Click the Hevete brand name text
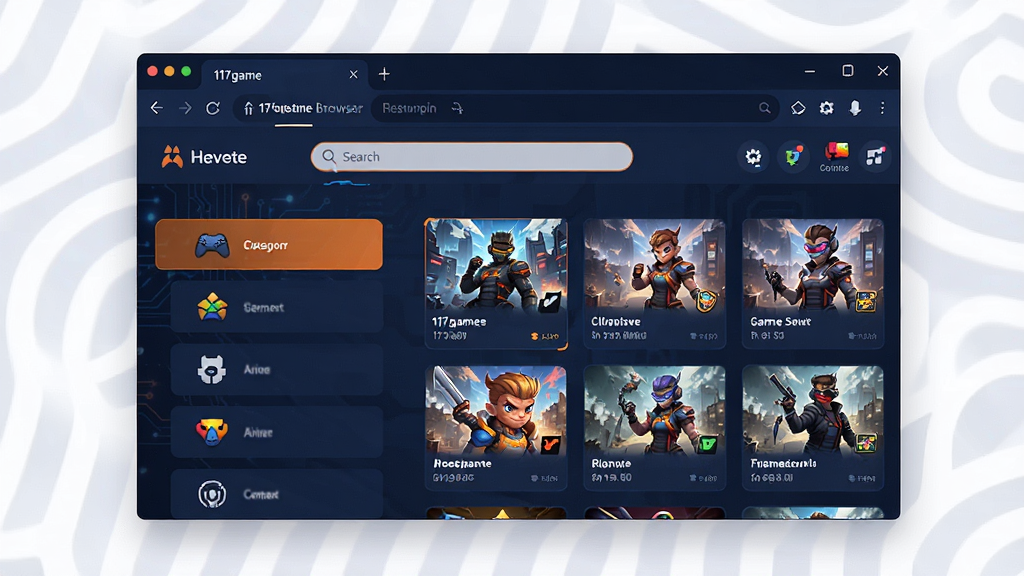 tap(219, 157)
